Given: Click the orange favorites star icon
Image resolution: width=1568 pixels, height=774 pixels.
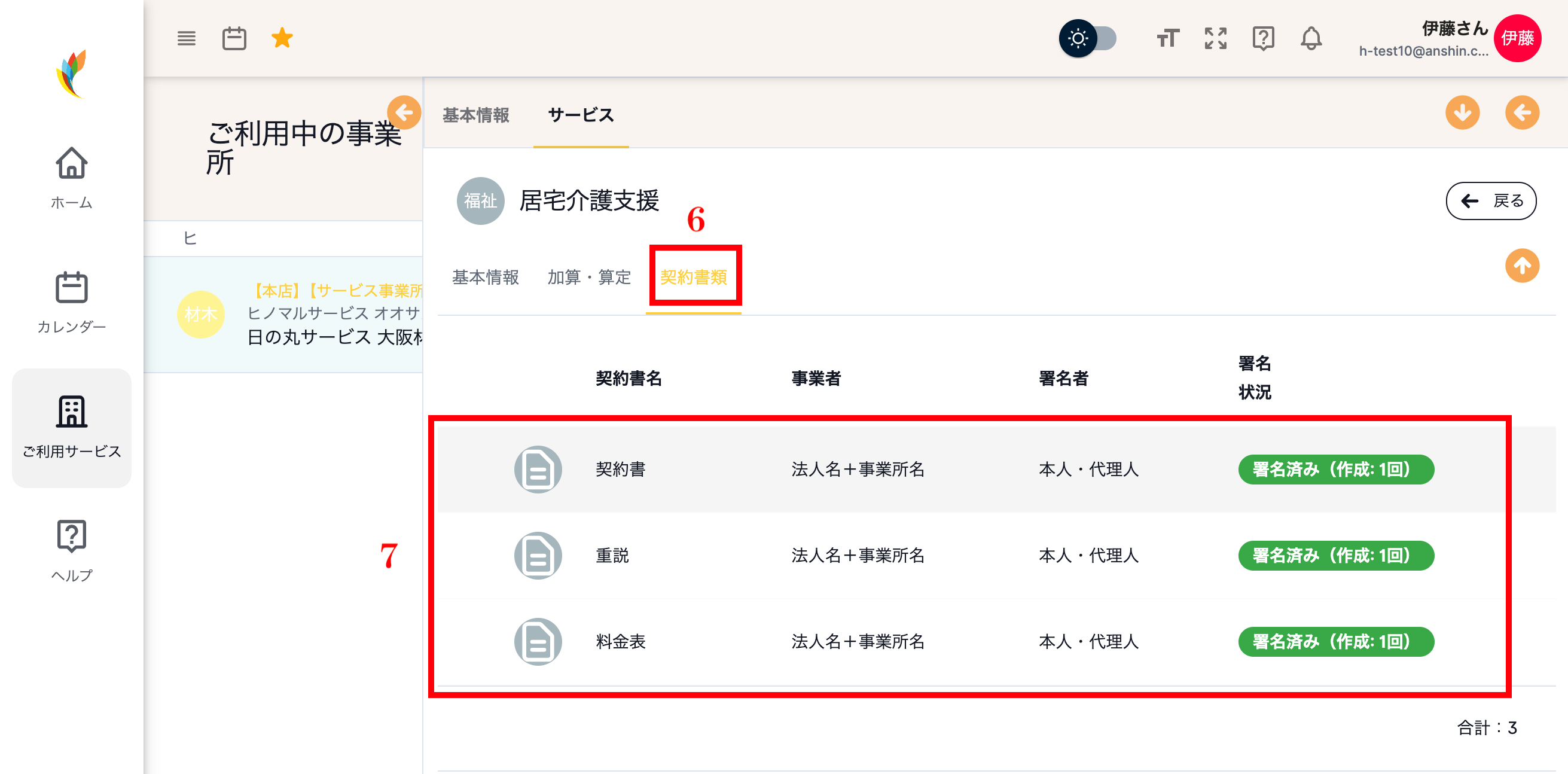Looking at the screenshot, I should tap(282, 38).
